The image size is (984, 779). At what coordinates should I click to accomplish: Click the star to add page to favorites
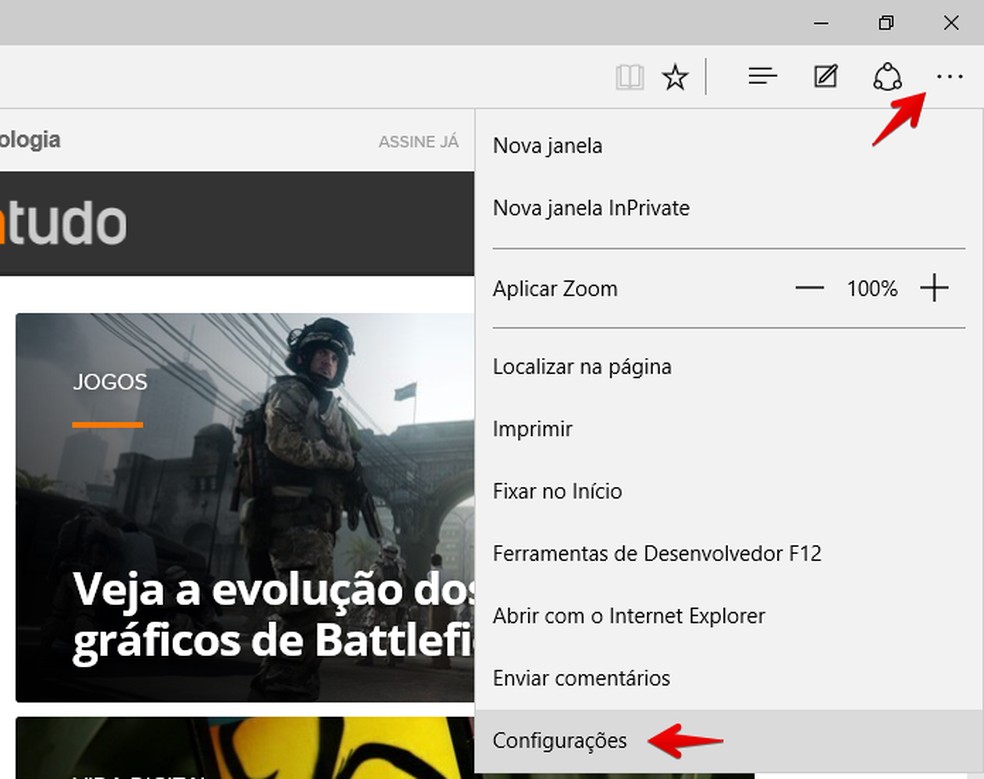click(675, 76)
